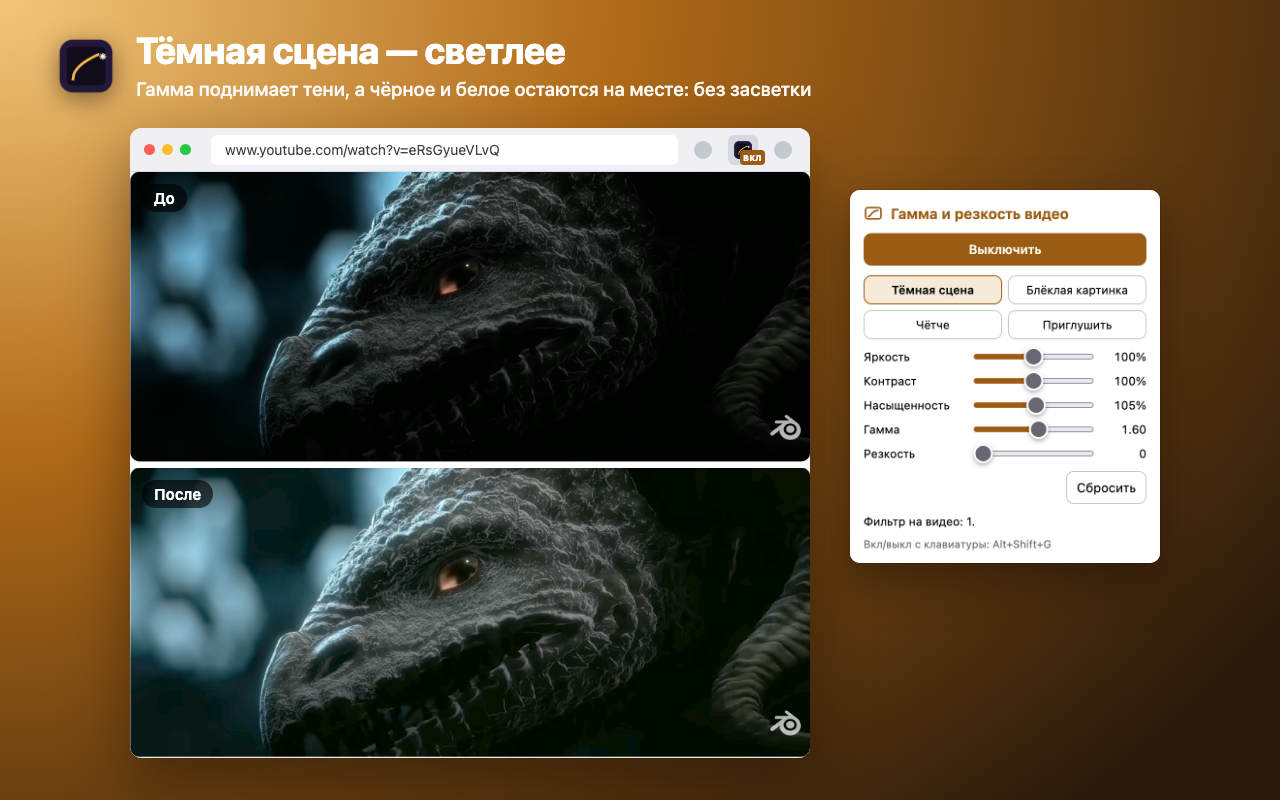Screen dimensions: 1280x800
Task: Click the Гамма и резкость видео title
Action: tap(979, 214)
